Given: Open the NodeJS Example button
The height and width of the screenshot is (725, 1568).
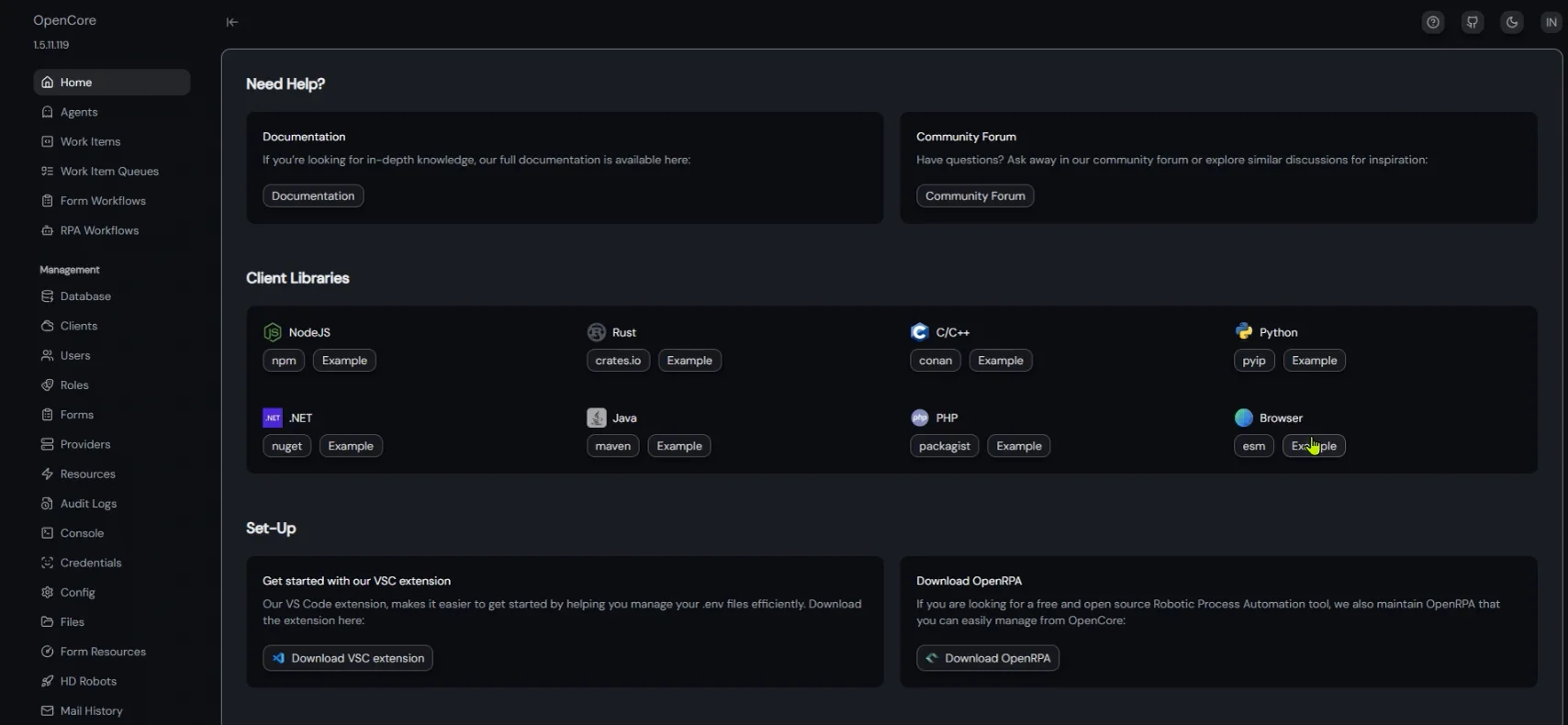Looking at the screenshot, I should pos(344,361).
